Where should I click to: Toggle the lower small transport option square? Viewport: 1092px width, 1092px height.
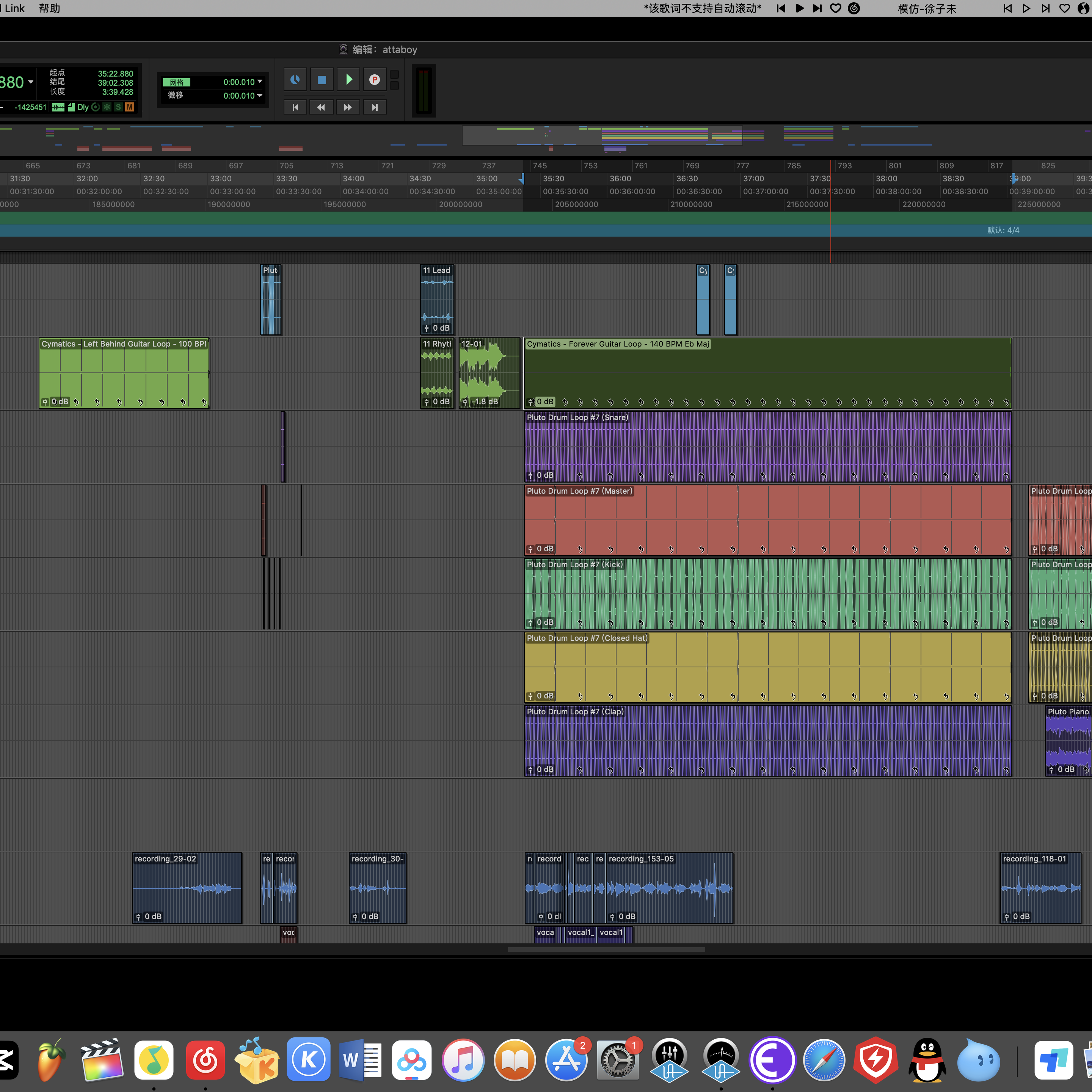[394, 86]
